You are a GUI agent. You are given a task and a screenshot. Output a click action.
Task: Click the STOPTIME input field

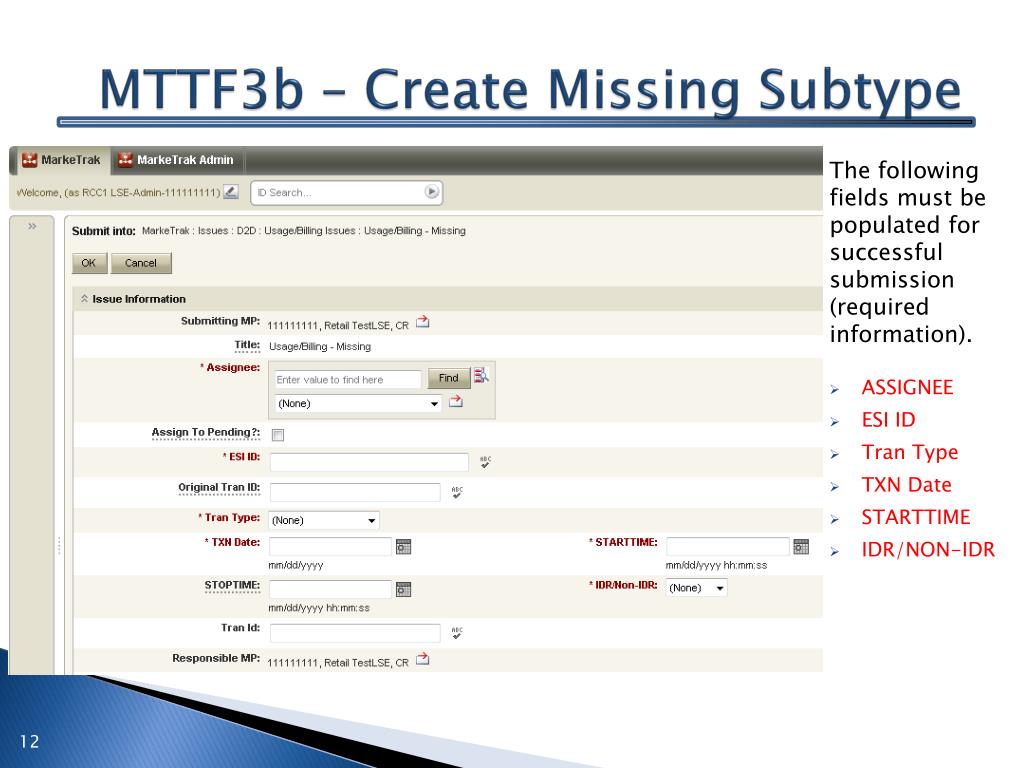point(330,590)
